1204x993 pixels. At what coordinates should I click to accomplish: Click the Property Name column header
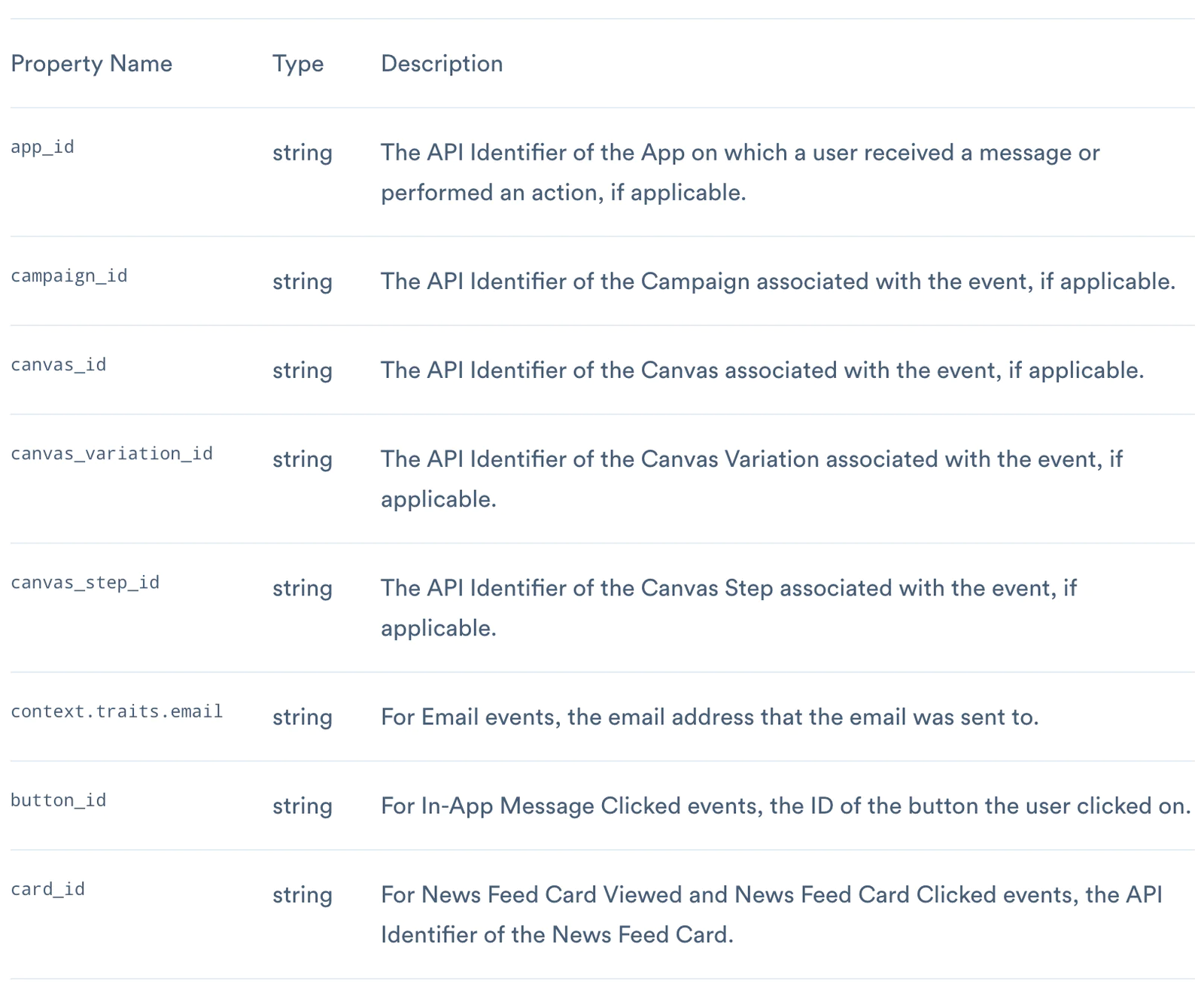pos(91,64)
